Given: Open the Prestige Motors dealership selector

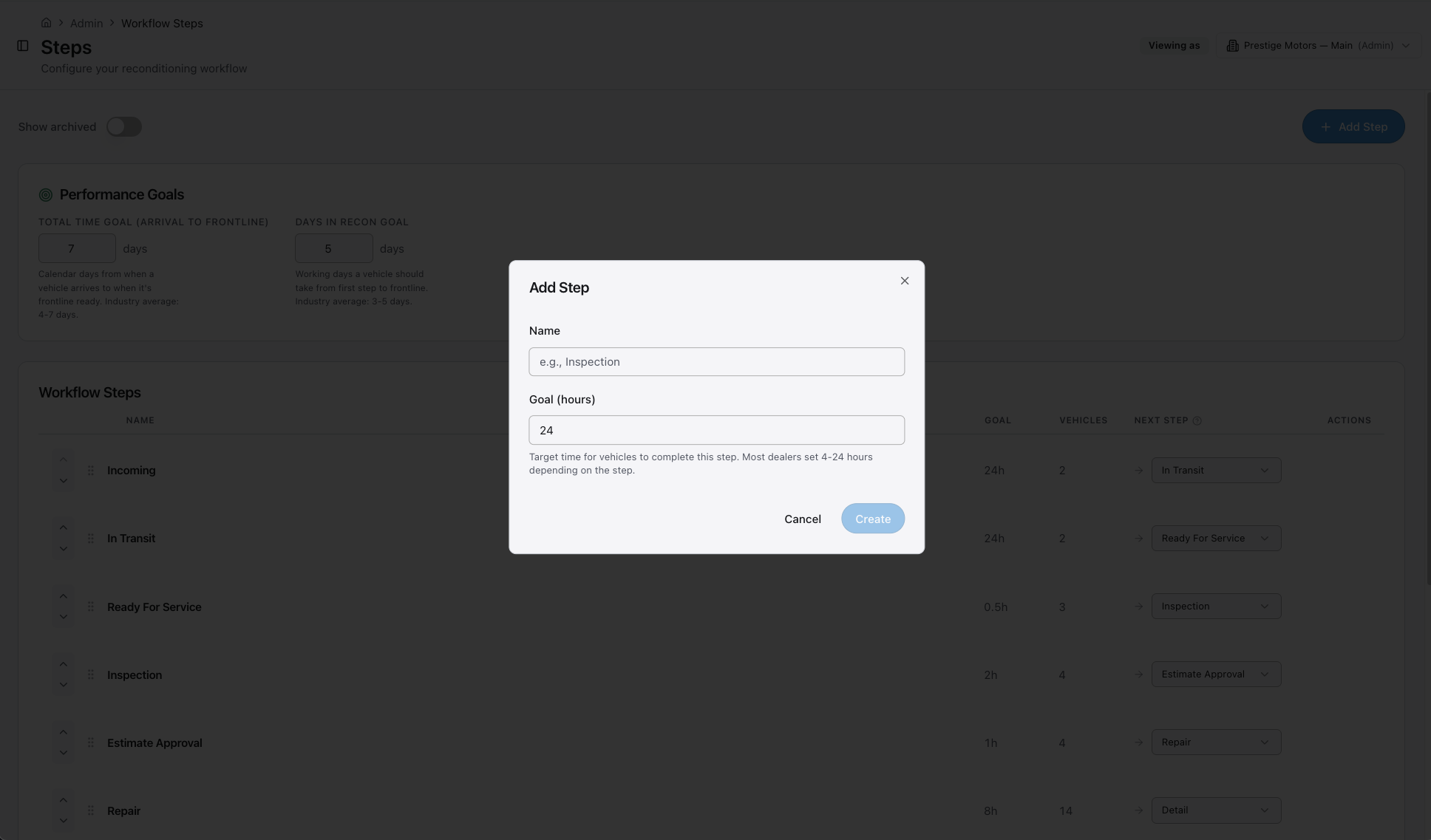Looking at the screenshot, I should (1318, 46).
